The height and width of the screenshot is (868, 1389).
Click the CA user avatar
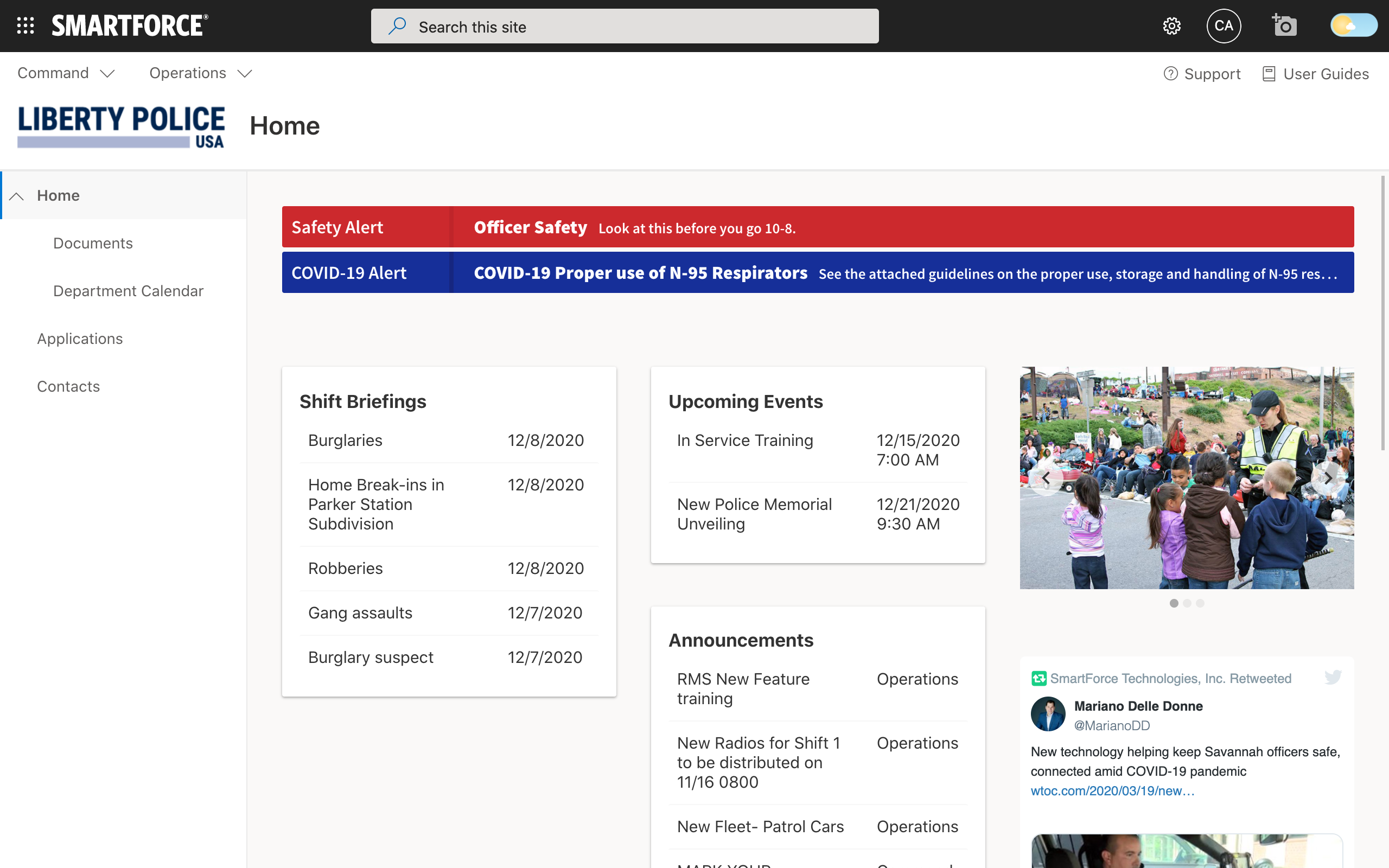pyautogui.click(x=1224, y=26)
